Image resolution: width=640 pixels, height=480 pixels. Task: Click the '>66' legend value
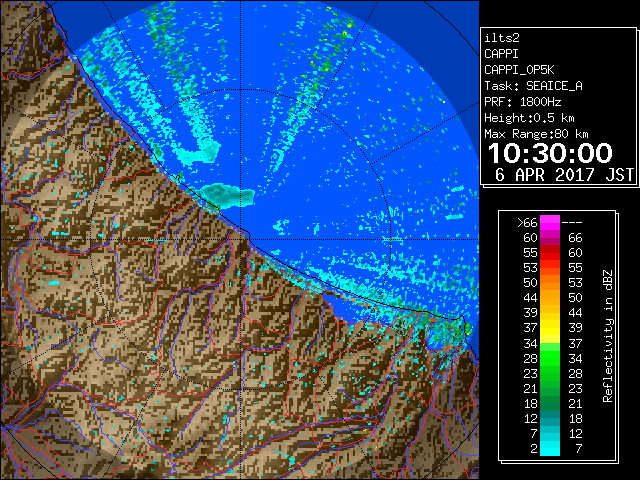pyautogui.click(x=527, y=223)
